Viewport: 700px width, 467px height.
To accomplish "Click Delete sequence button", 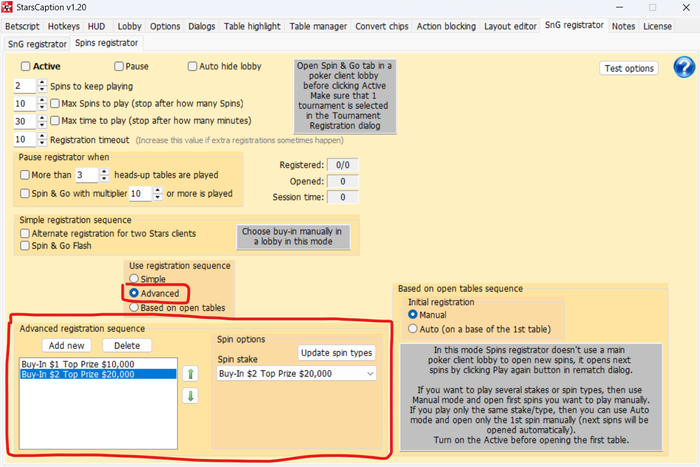I will pyautogui.click(x=127, y=346).
